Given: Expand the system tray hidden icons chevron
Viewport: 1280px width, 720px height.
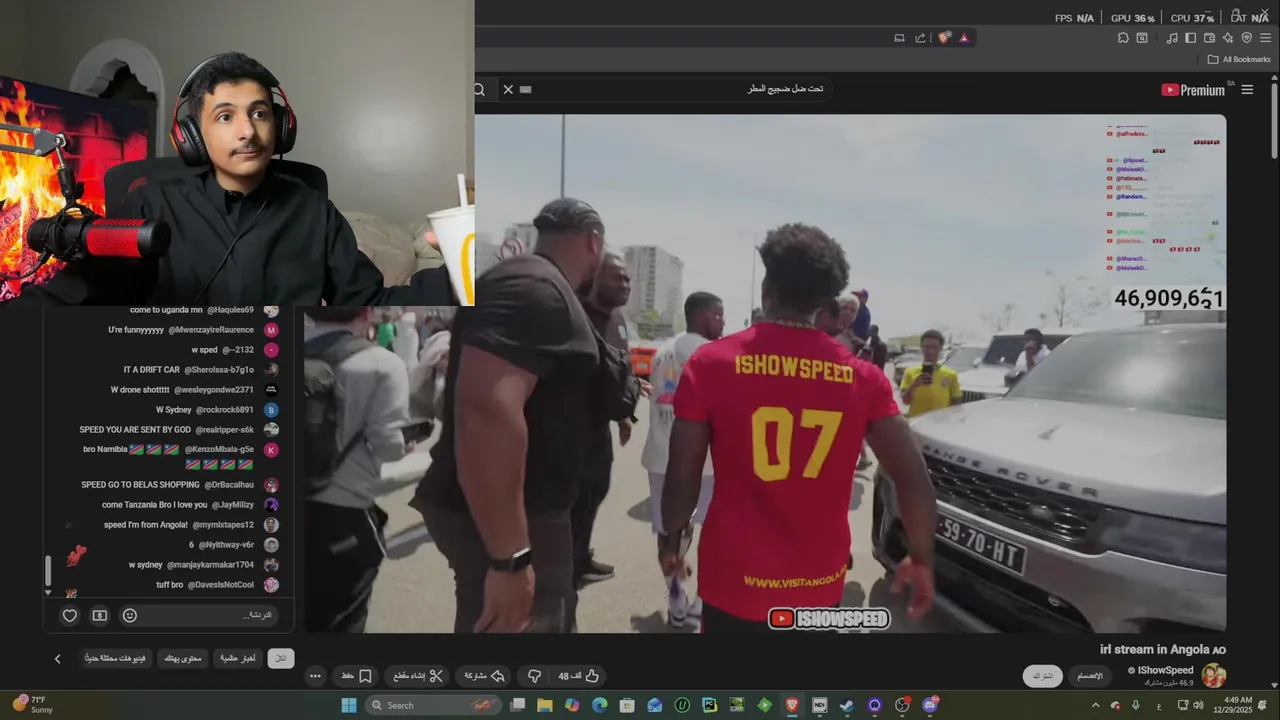Looking at the screenshot, I should click(x=1096, y=705).
